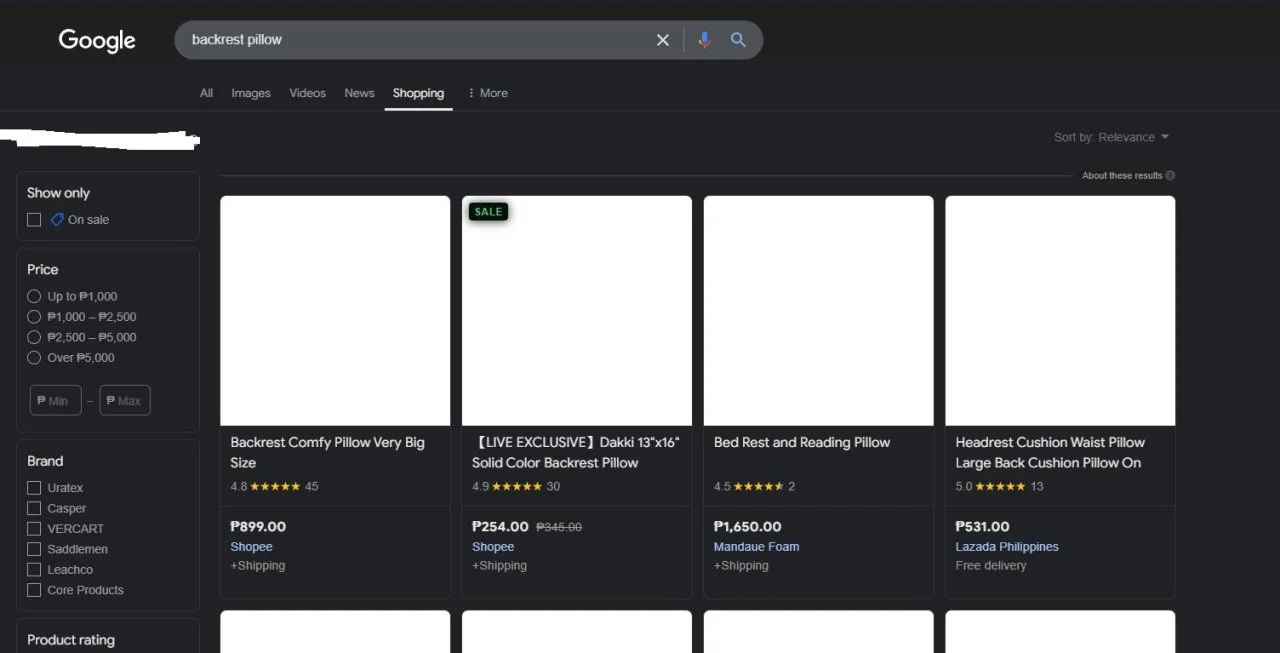The image size is (1280, 653).
Task: Click +Shipping text under Mandaue Foam
Action: 741,566
